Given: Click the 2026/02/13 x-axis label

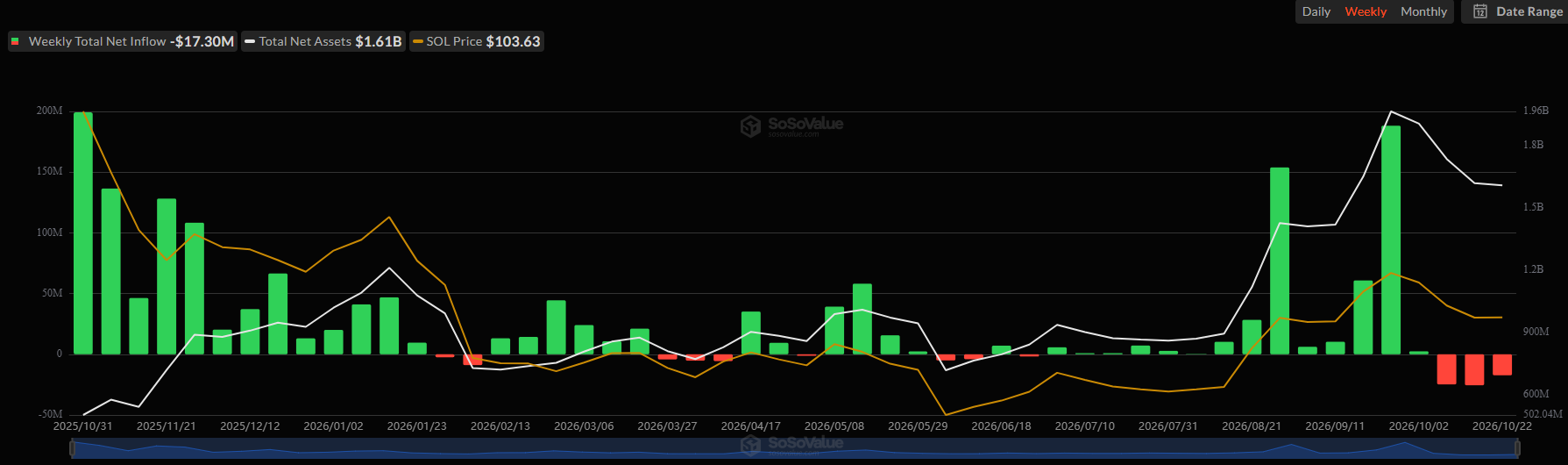Looking at the screenshot, I should pos(500,426).
